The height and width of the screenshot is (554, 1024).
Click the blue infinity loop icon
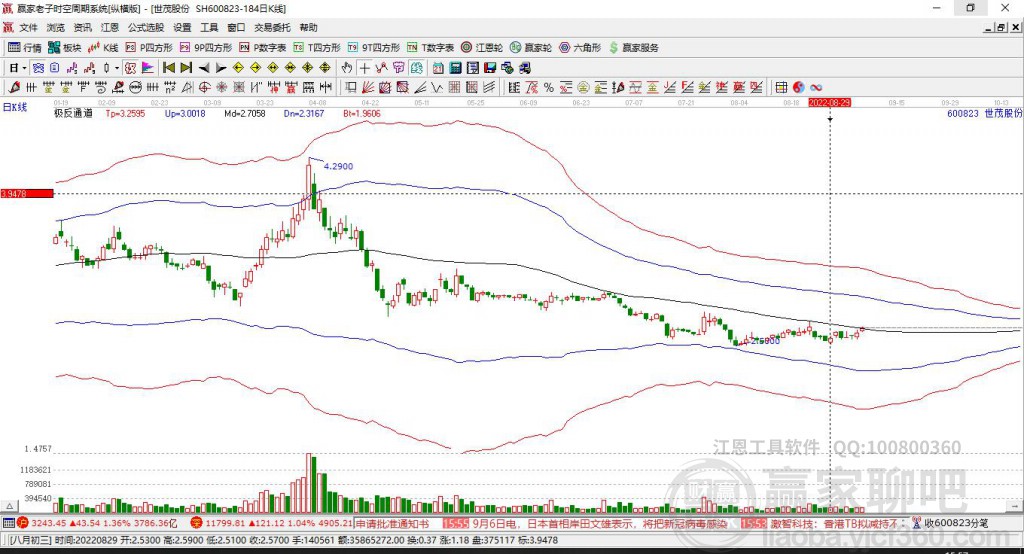point(816,88)
